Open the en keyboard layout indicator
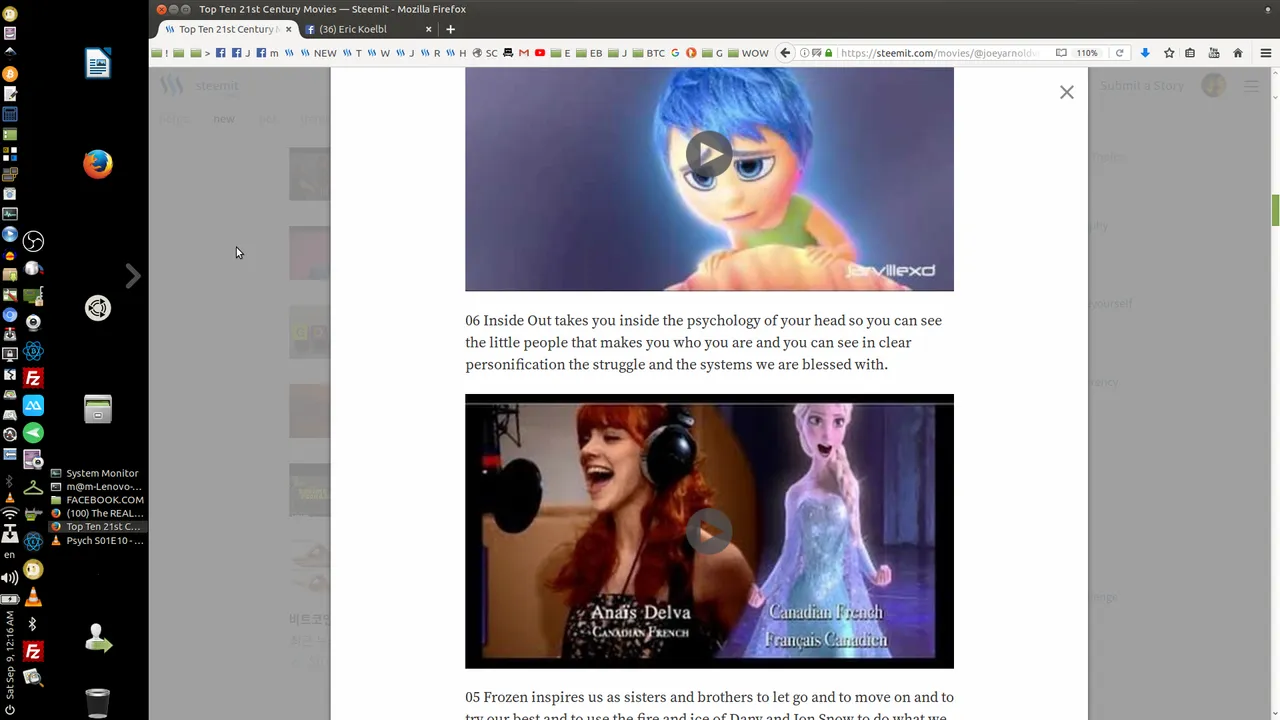This screenshot has width=1280, height=720. [x=10, y=555]
